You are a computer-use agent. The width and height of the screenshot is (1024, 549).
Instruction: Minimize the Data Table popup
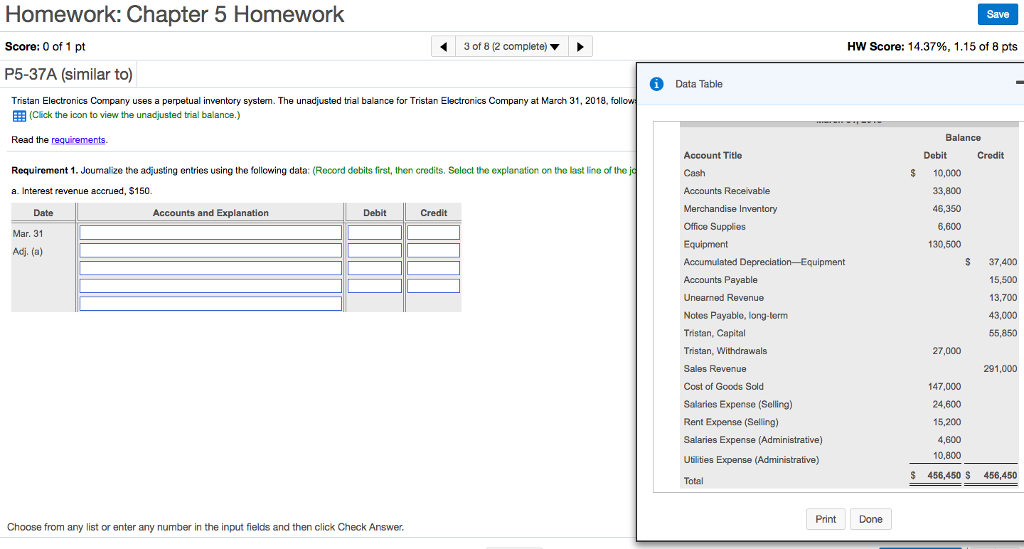click(1019, 83)
